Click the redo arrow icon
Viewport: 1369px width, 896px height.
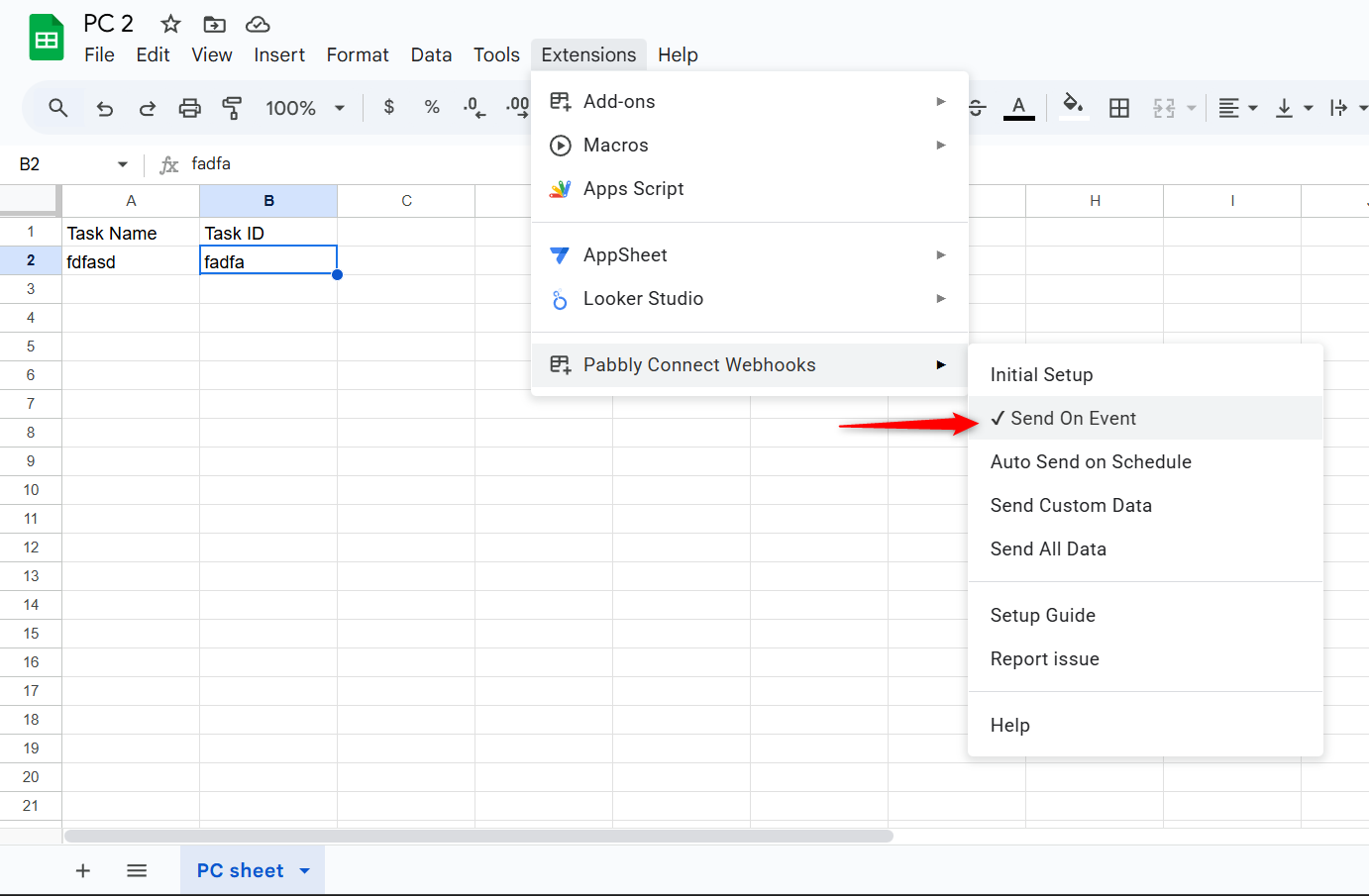pos(147,108)
